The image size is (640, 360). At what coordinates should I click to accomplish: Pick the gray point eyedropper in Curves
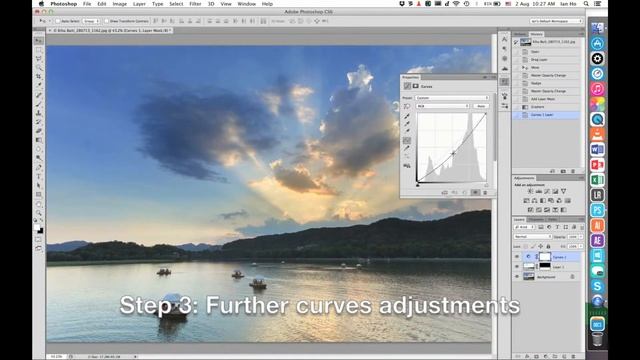coord(407,124)
